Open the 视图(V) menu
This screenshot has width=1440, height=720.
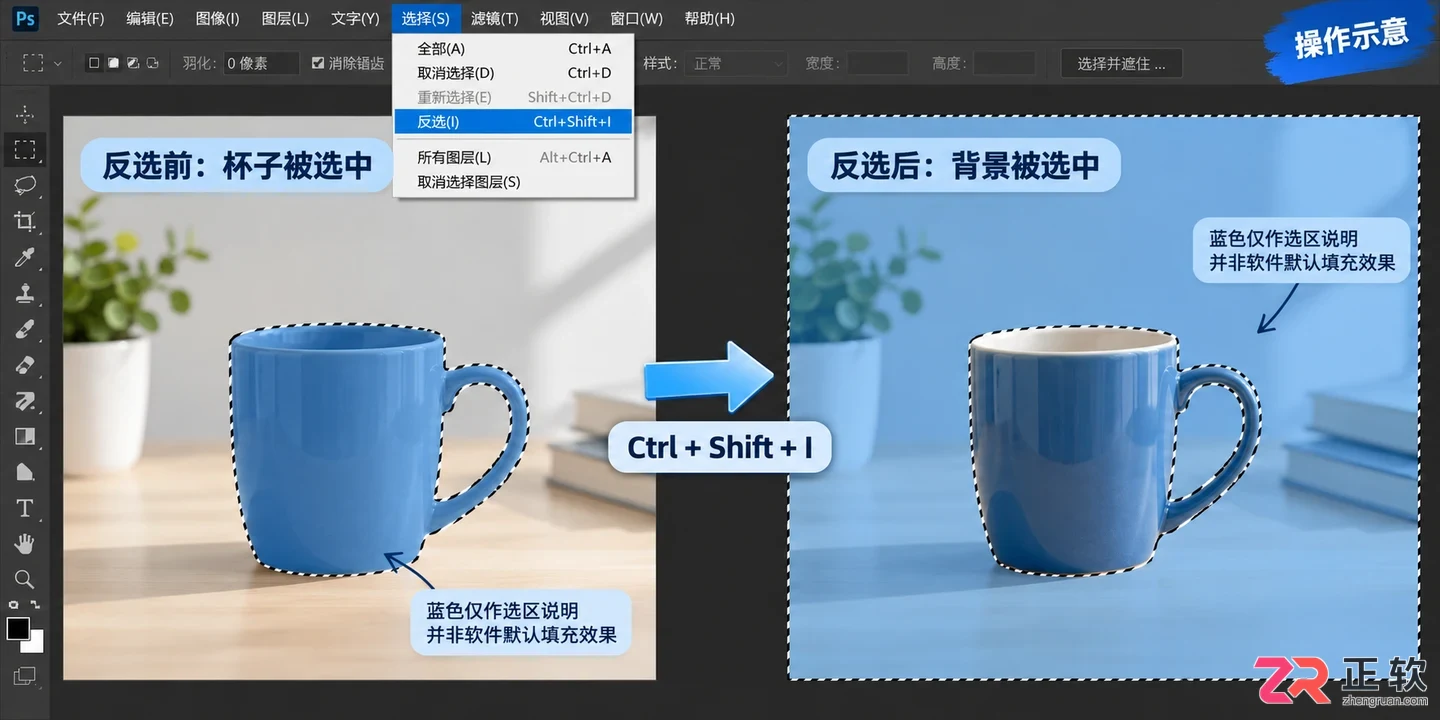pos(564,18)
